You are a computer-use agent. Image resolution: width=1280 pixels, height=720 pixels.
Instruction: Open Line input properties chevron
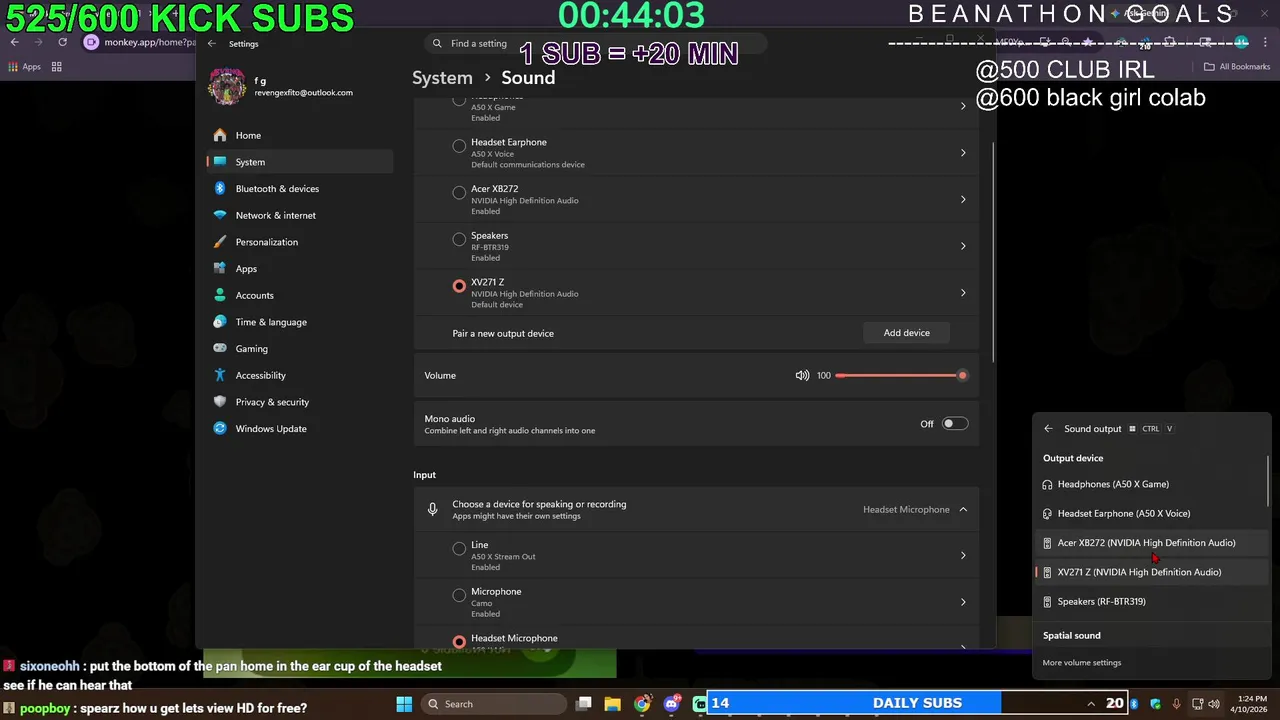click(963, 556)
